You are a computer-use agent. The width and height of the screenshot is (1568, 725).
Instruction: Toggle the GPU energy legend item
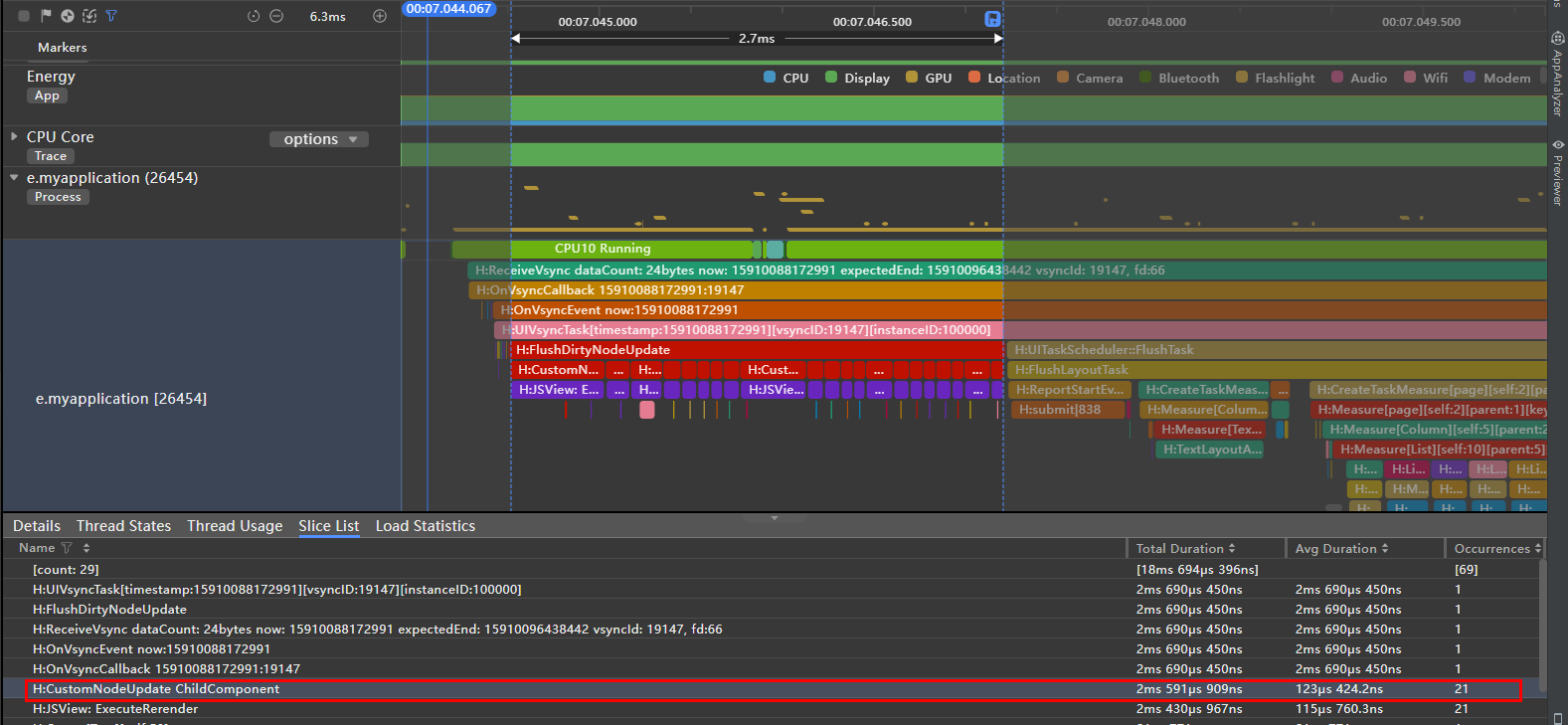tap(929, 78)
